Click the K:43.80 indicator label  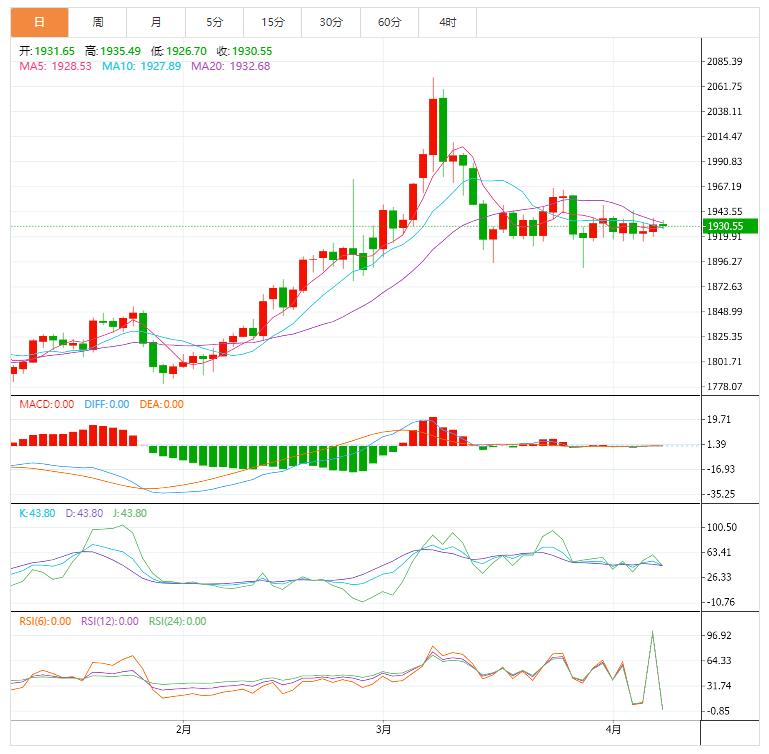(x=37, y=513)
